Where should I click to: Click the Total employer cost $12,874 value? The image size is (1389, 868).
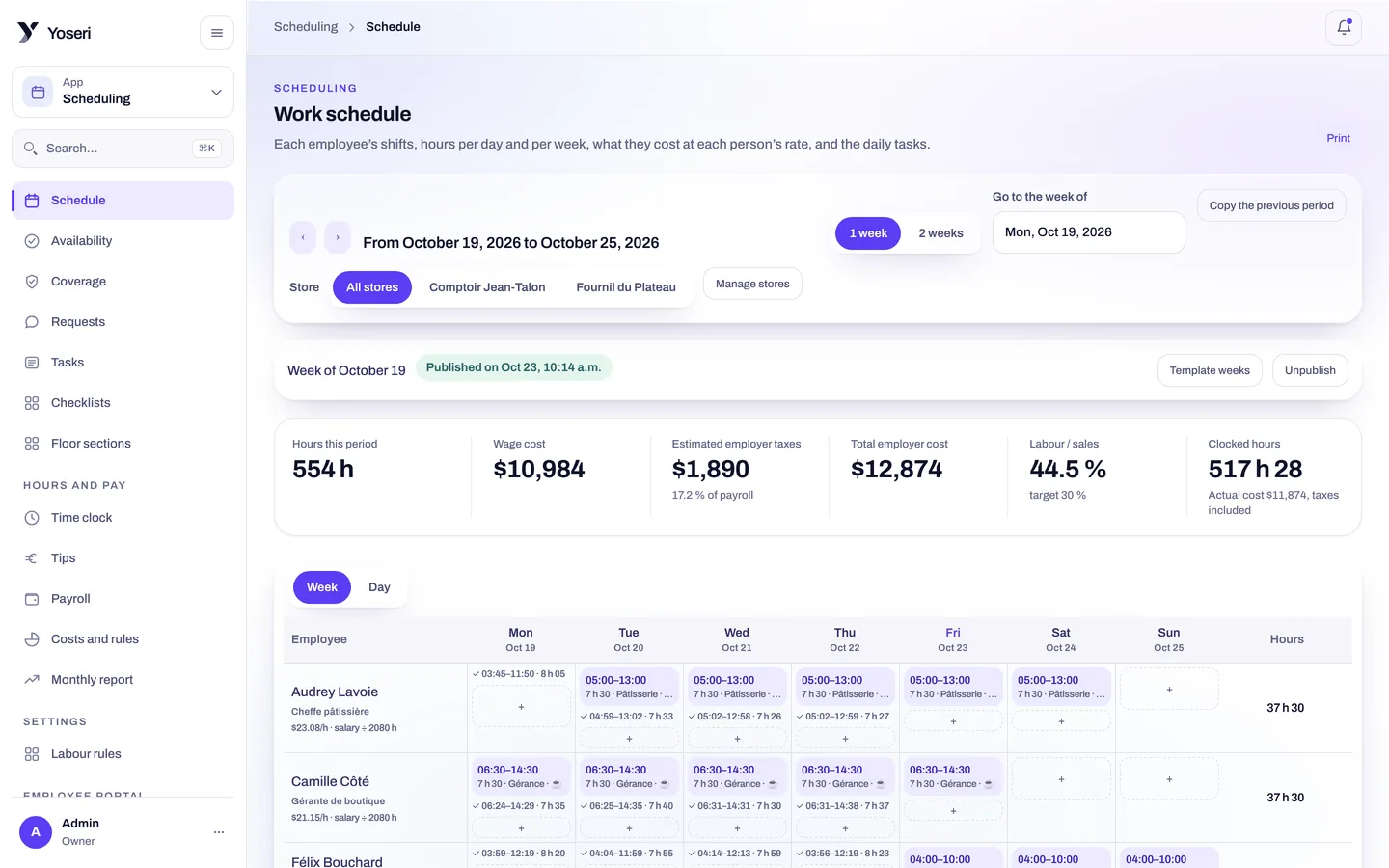(x=896, y=470)
